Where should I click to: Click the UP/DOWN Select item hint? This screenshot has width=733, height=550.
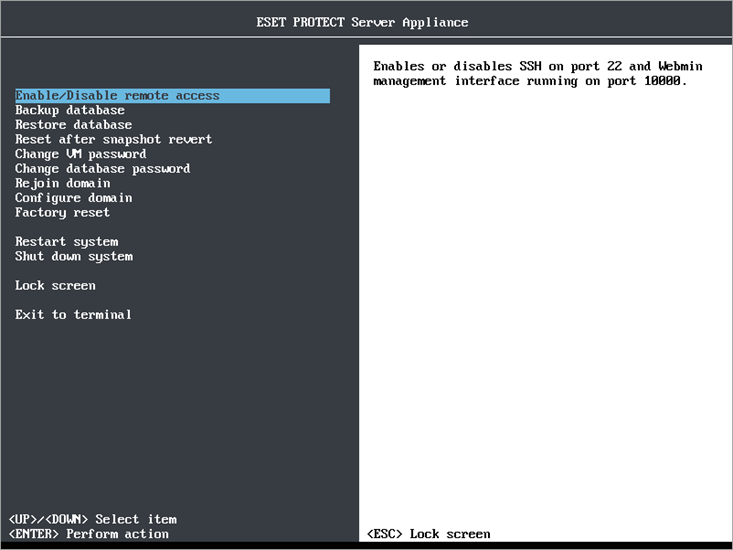coord(92,519)
